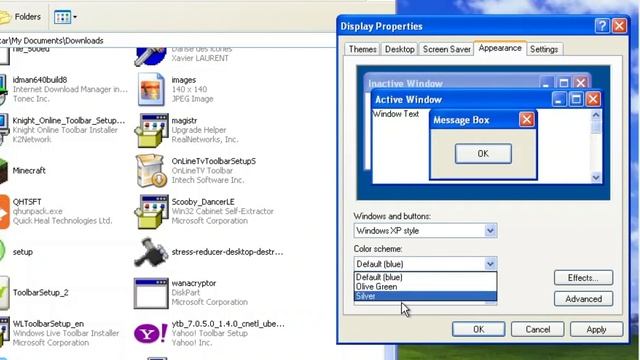Choose Default (blue) in the color scheme list

click(425, 277)
